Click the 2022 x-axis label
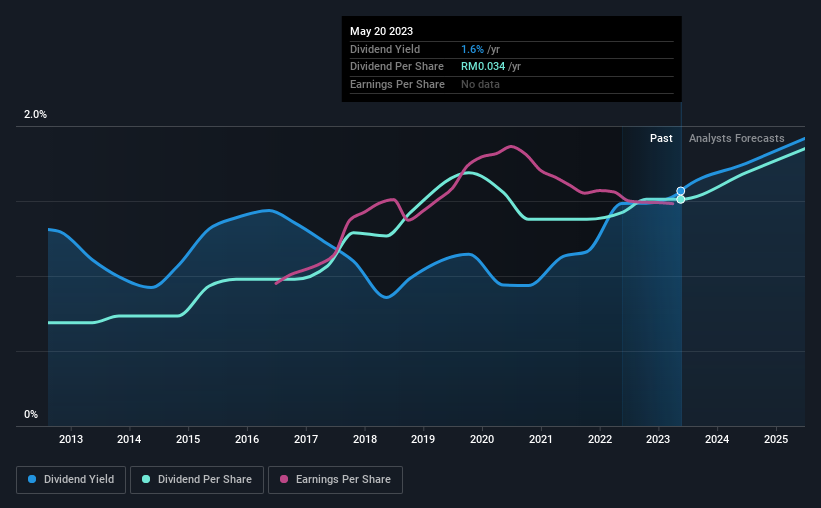Screen dimensions: 821x508 600,439
